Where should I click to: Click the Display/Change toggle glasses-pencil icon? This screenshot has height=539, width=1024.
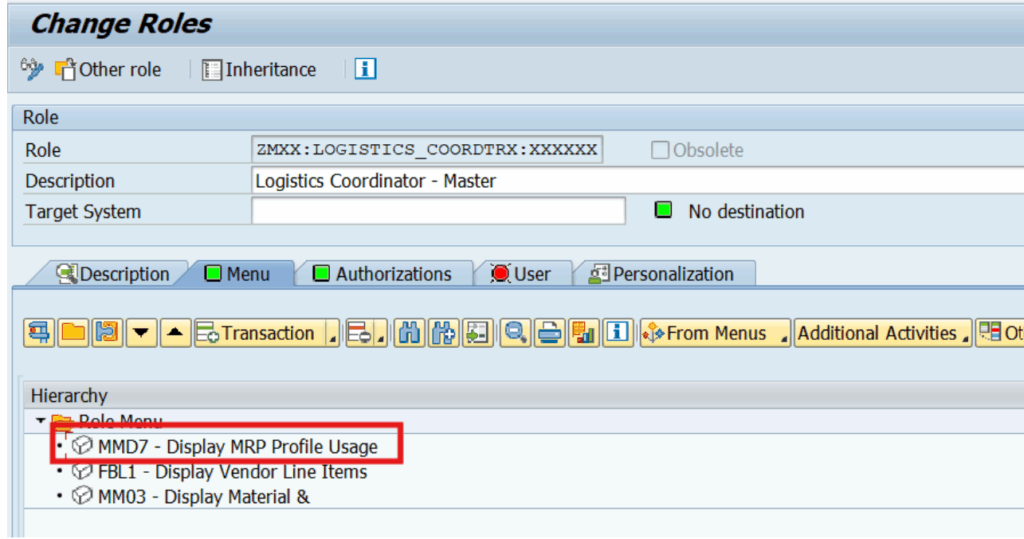pyautogui.click(x=31, y=69)
